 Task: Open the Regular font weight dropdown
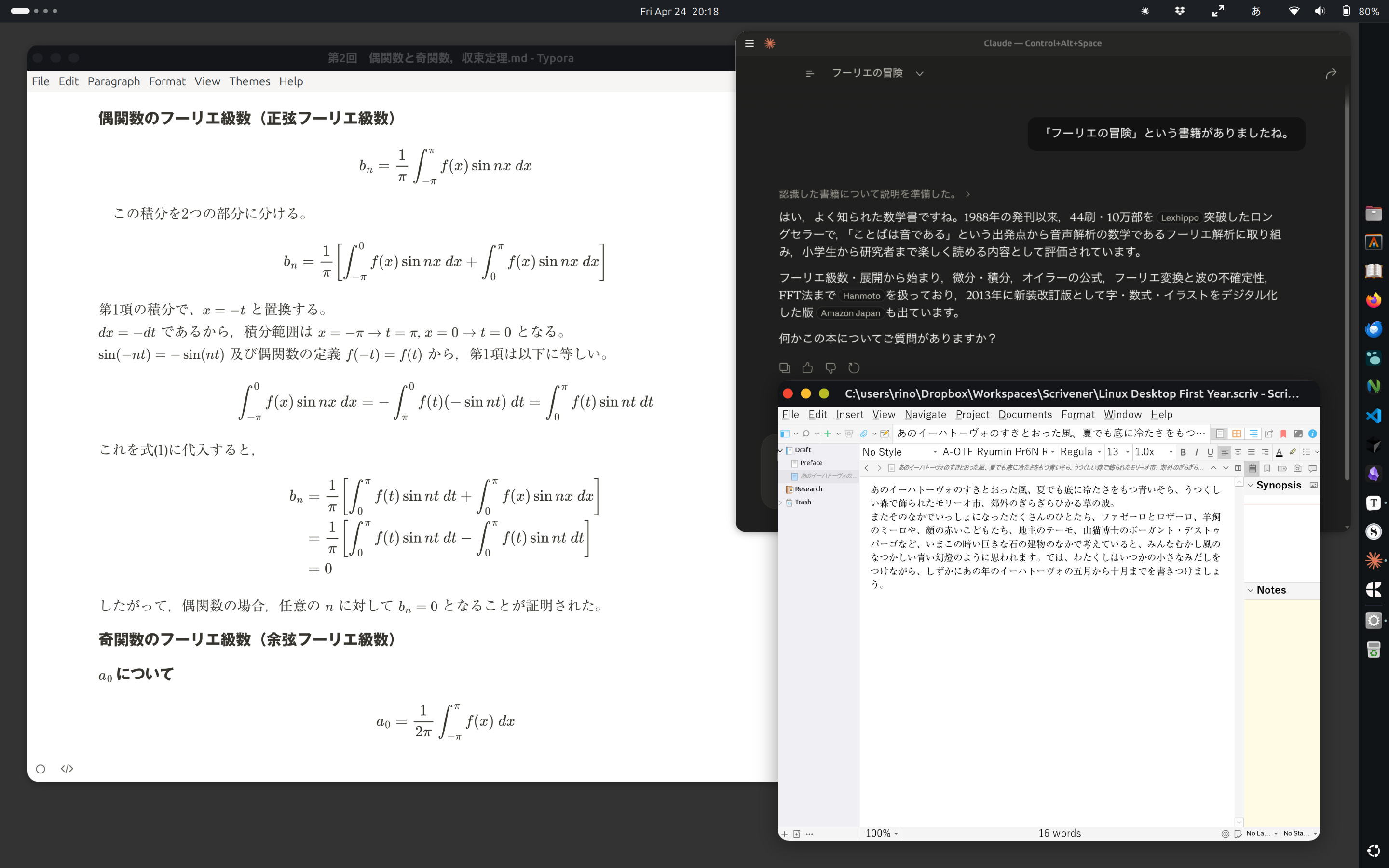coord(1081,452)
